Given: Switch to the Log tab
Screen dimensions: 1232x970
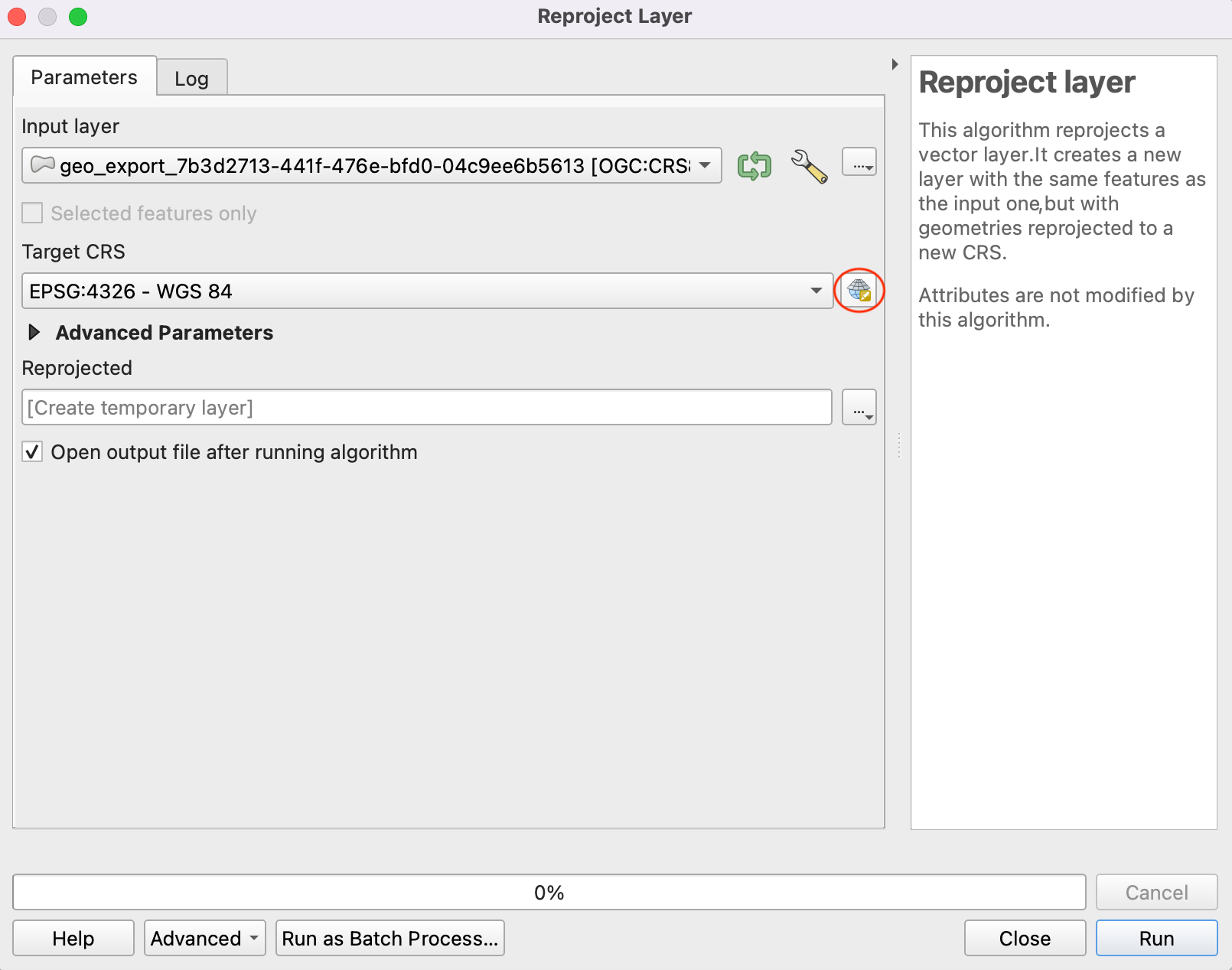Looking at the screenshot, I should (x=191, y=79).
